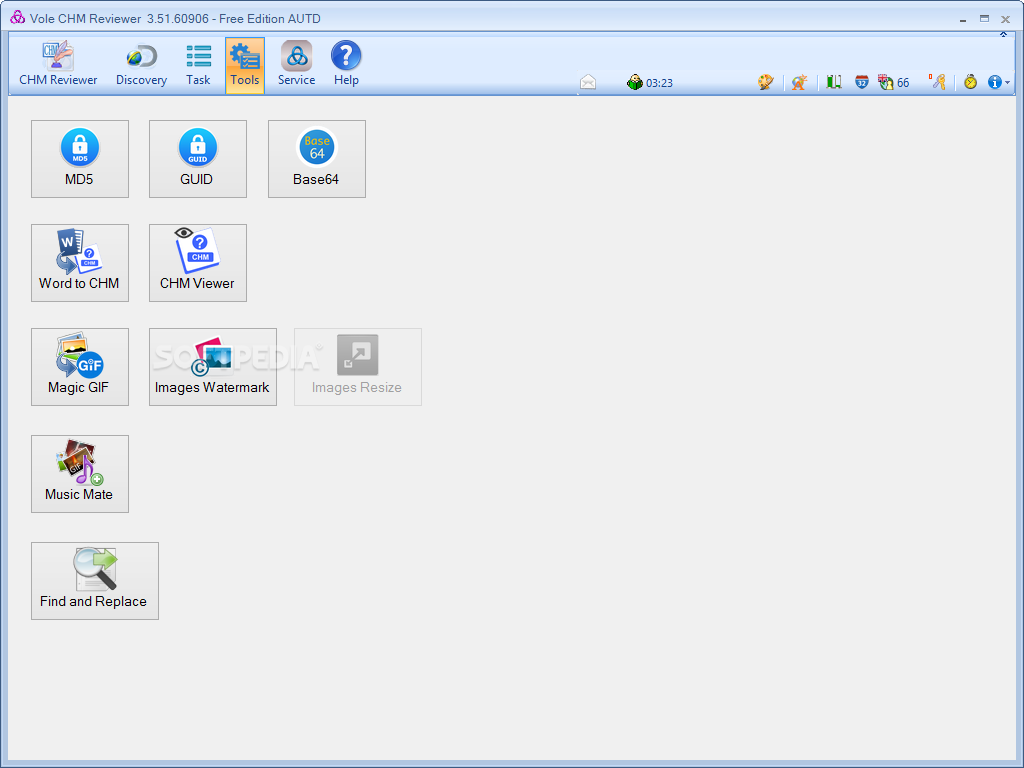Switch to the Discovery tab
The width and height of the screenshot is (1024, 768).
pos(141,65)
